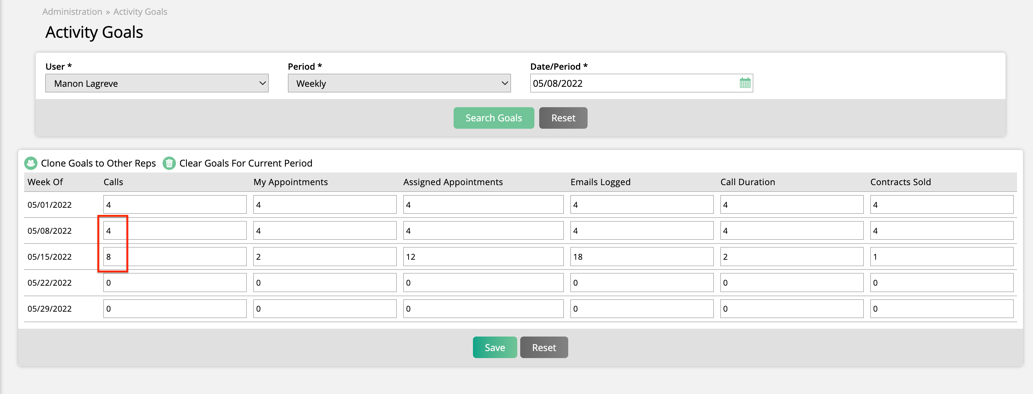The width and height of the screenshot is (1033, 394).
Task: Open the calendar picker icon
Action: pos(745,83)
